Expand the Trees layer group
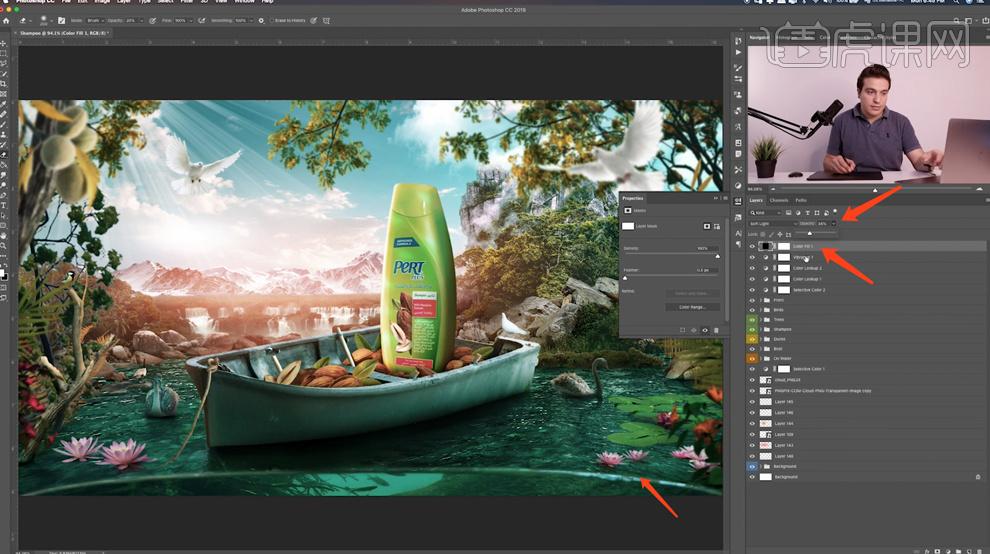990x554 pixels. click(761, 320)
